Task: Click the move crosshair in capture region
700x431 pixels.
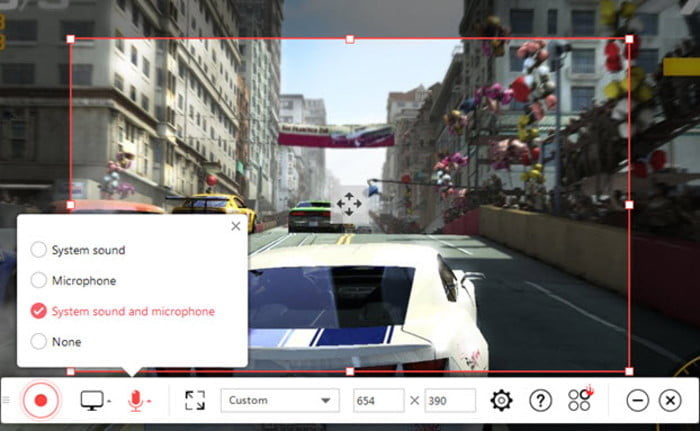Action: 349,205
